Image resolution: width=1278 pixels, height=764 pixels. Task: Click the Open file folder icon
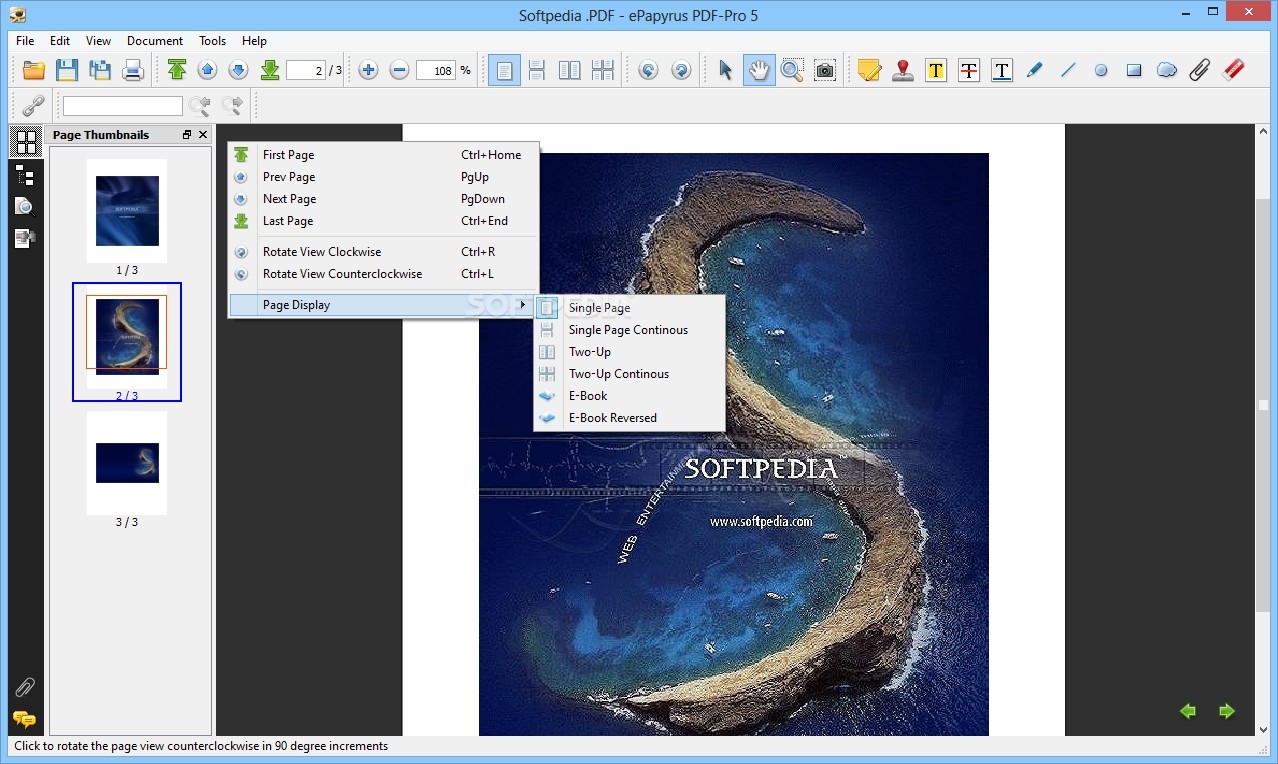point(34,70)
